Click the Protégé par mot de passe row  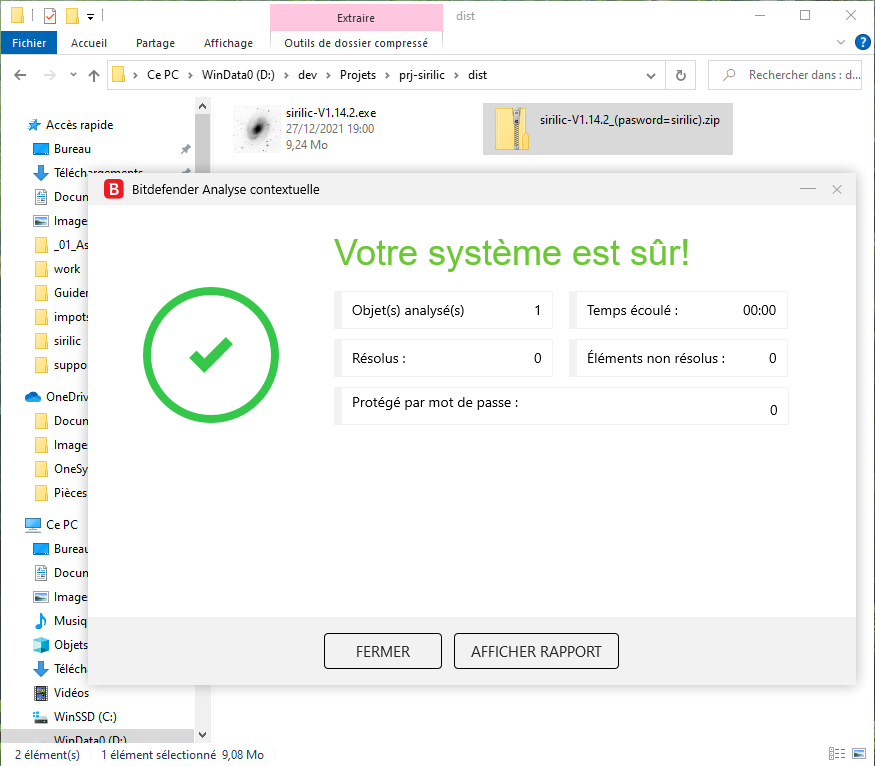tap(561, 406)
